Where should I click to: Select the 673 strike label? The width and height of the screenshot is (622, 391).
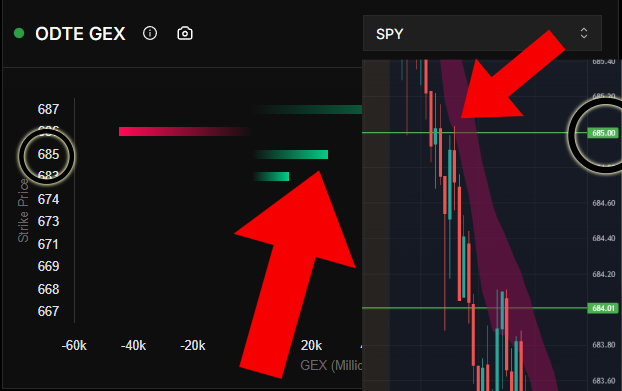point(48,221)
